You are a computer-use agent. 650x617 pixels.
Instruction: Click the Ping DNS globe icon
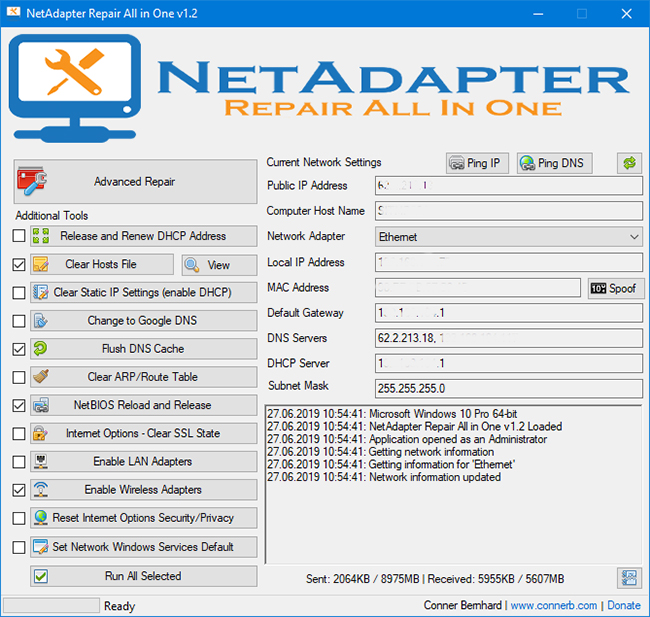[x=527, y=163]
